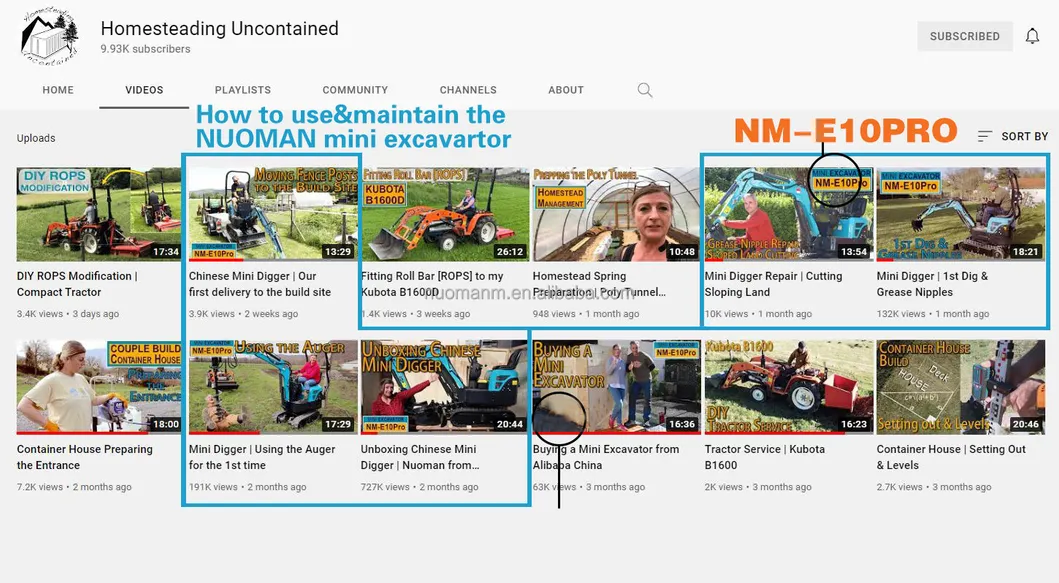Click the Homesteading Uncontained channel name
The image size is (1059, 583).
point(219,28)
